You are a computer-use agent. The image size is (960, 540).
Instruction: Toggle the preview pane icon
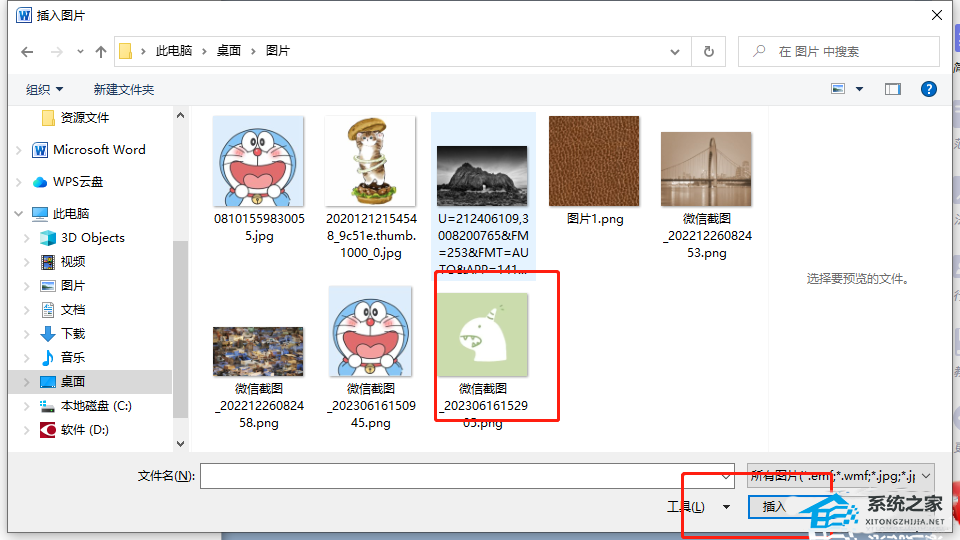(893, 89)
